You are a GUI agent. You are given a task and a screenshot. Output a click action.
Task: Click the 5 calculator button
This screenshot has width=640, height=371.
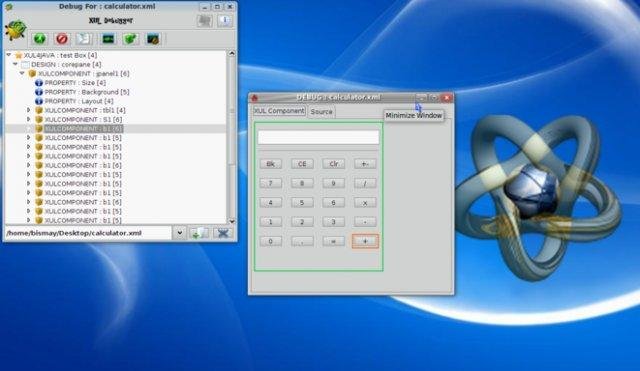[302, 202]
